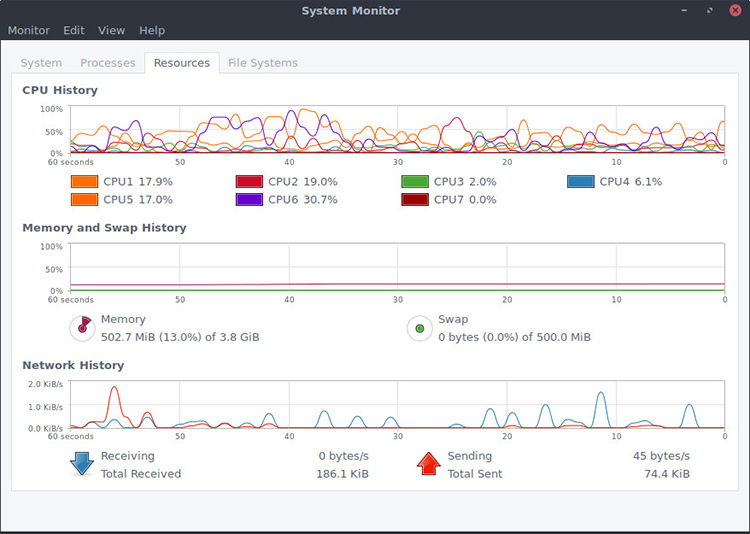The height and width of the screenshot is (534, 750).
Task: Pick the CPU2 color swatch
Action: click(249, 182)
